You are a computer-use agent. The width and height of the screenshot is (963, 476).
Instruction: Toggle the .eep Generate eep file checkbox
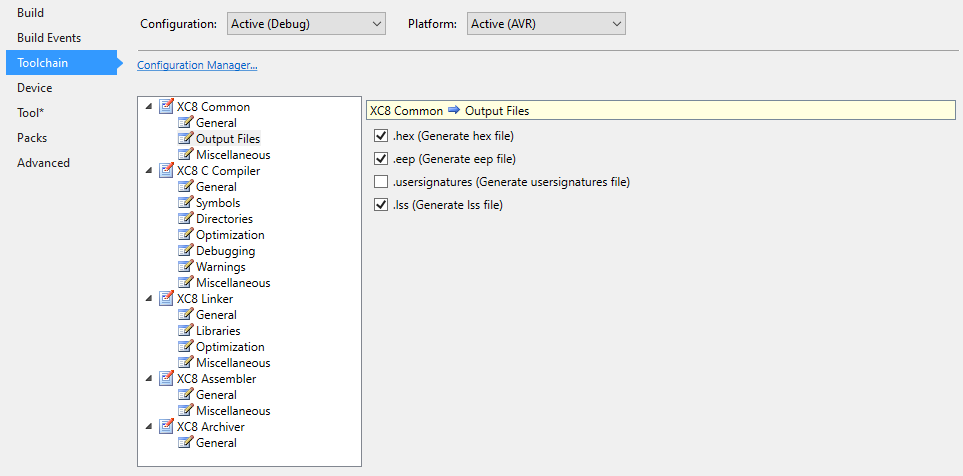click(x=380, y=159)
